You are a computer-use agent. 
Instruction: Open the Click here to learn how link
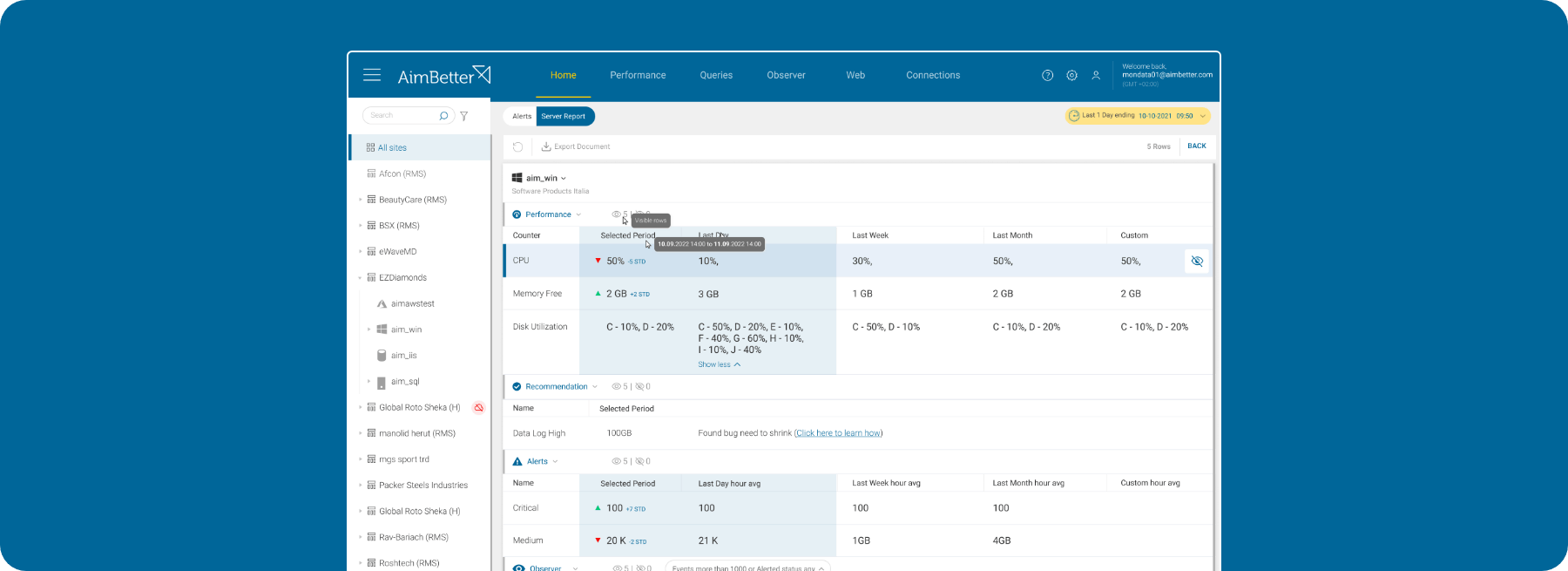tap(839, 433)
